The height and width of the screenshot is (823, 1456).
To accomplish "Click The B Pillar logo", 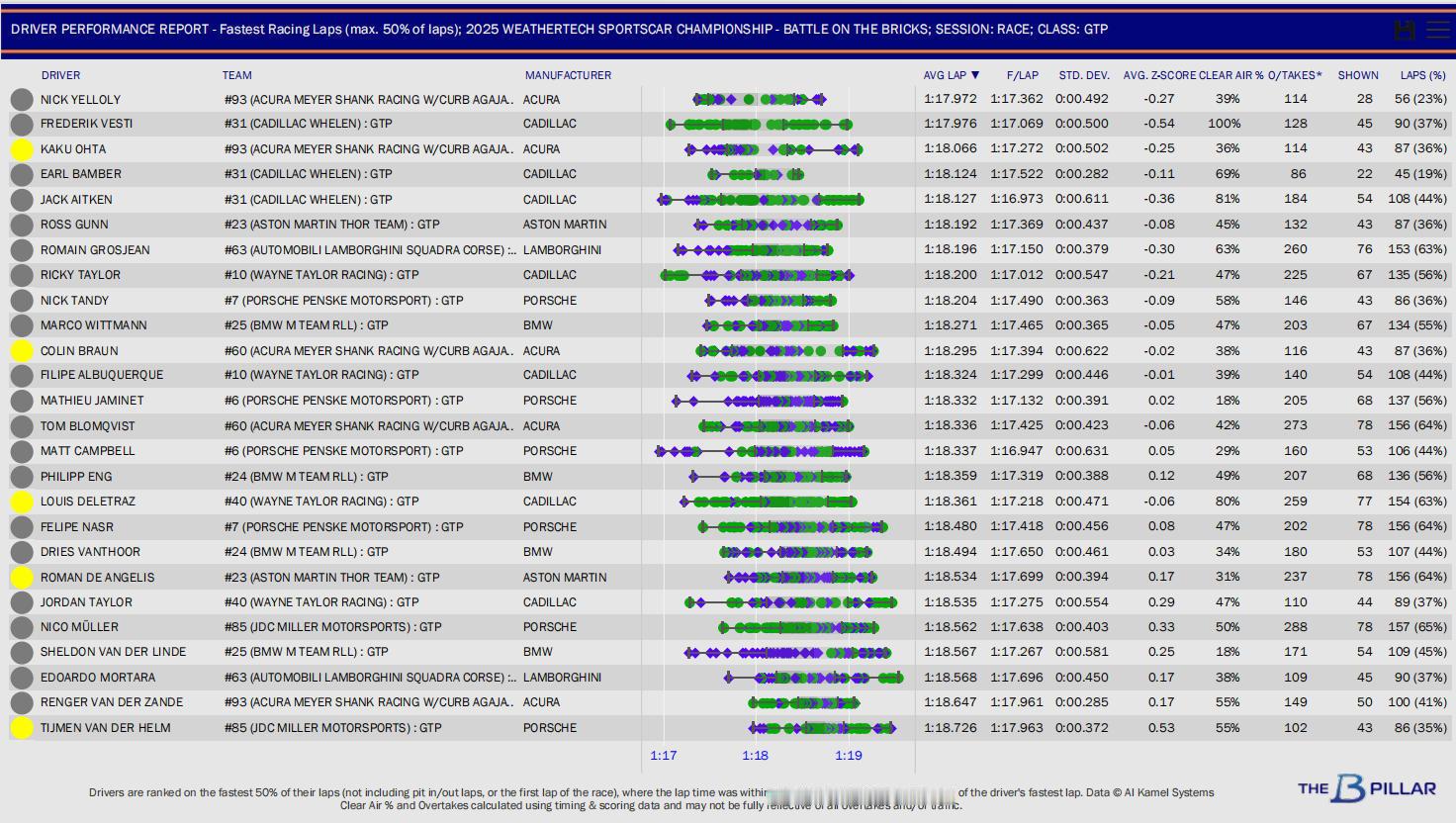I will coord(1367,788).
